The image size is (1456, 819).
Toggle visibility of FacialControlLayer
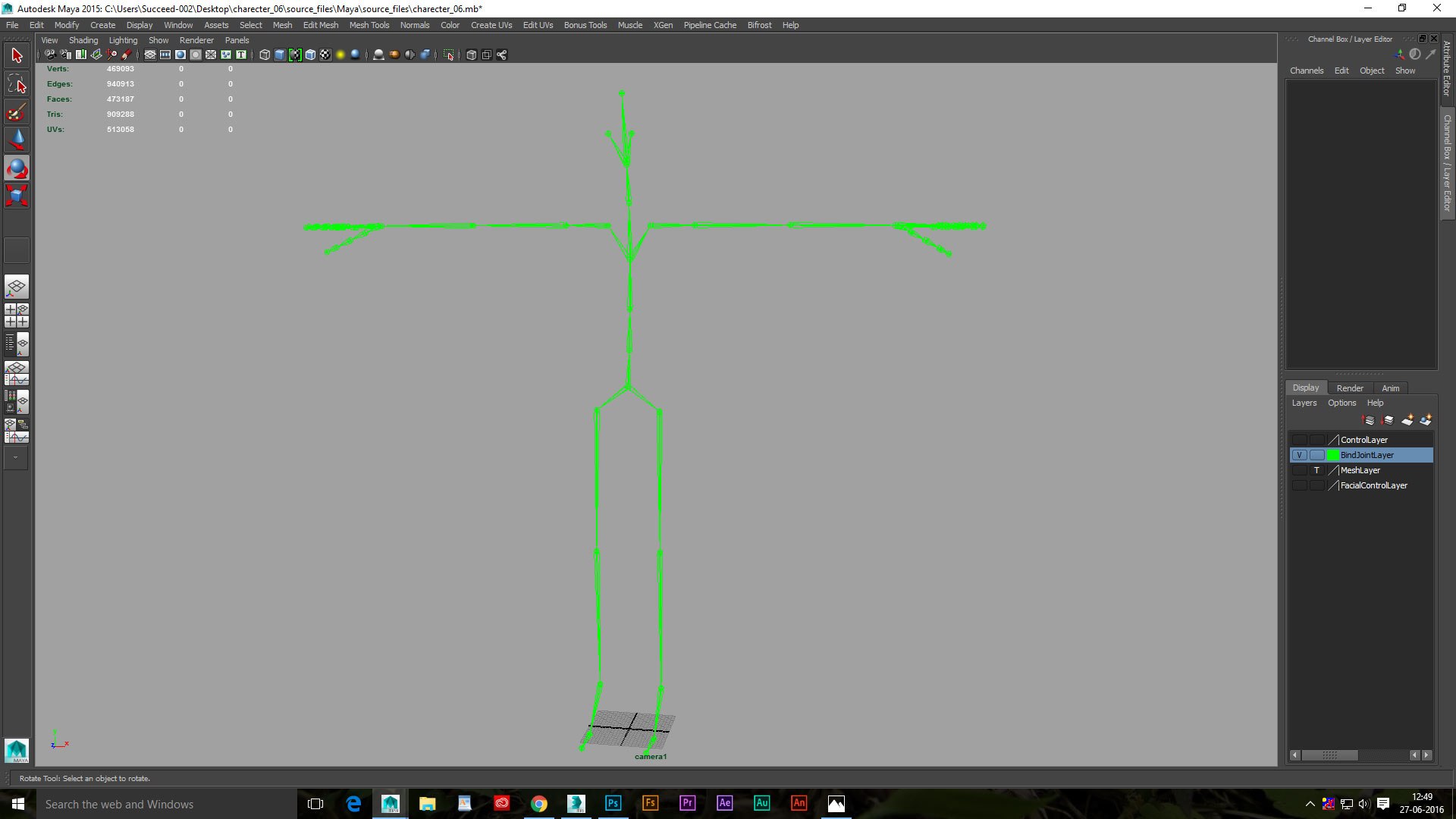[1299, 485]
